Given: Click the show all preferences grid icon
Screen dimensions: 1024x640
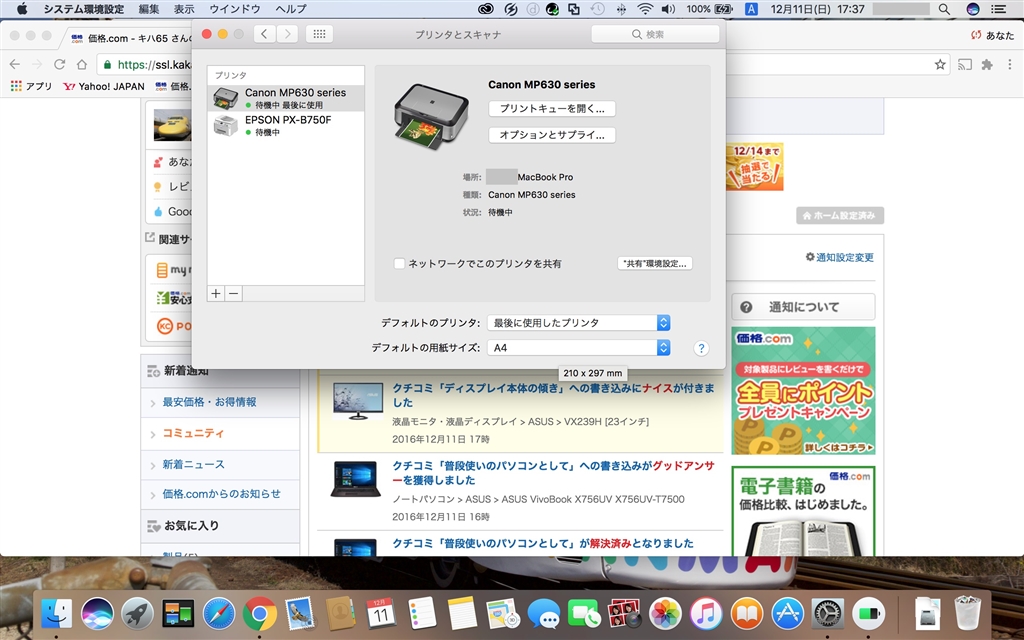Looking at the screenshot, I should 319,34.
